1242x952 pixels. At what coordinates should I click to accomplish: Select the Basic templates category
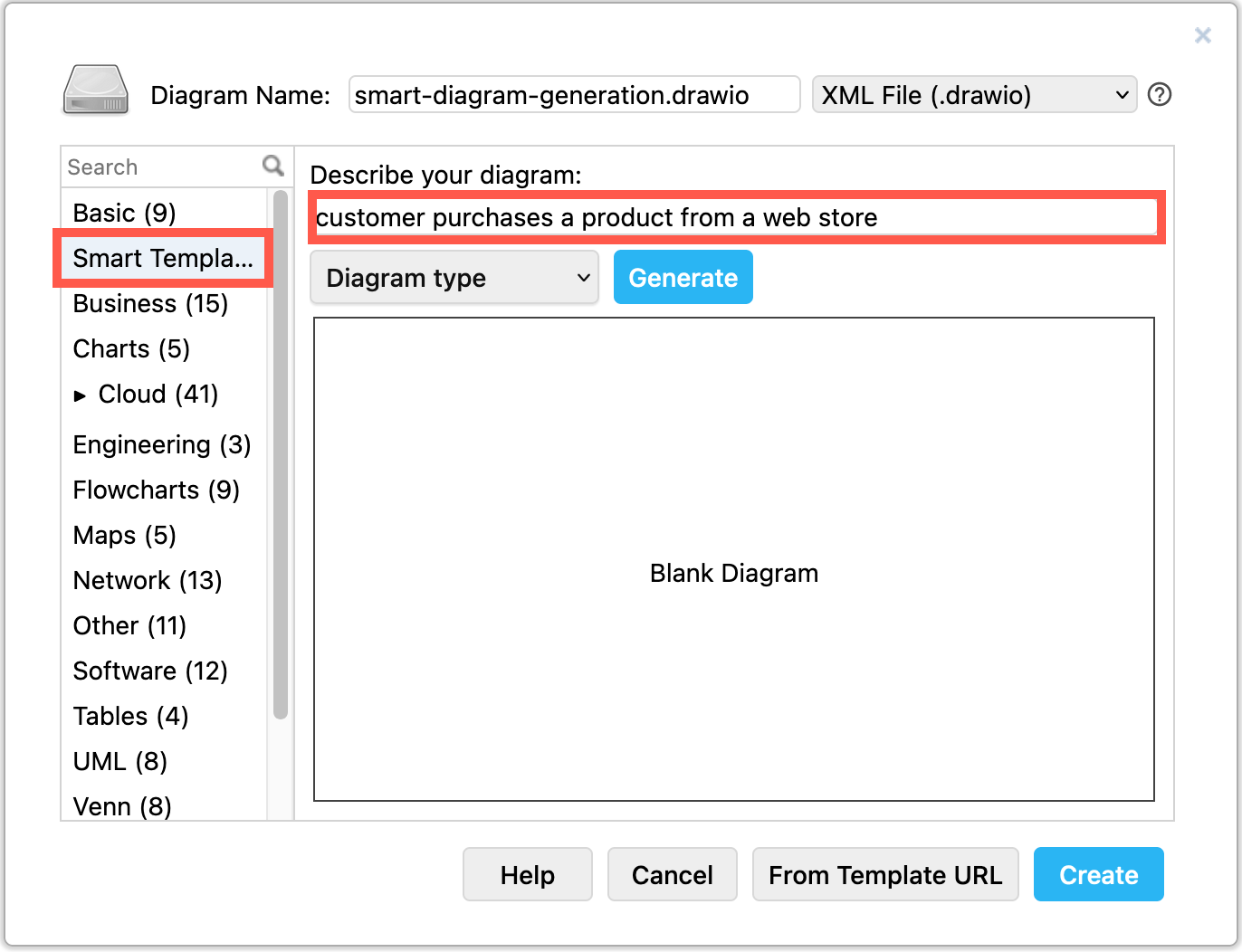pos(124,213)
